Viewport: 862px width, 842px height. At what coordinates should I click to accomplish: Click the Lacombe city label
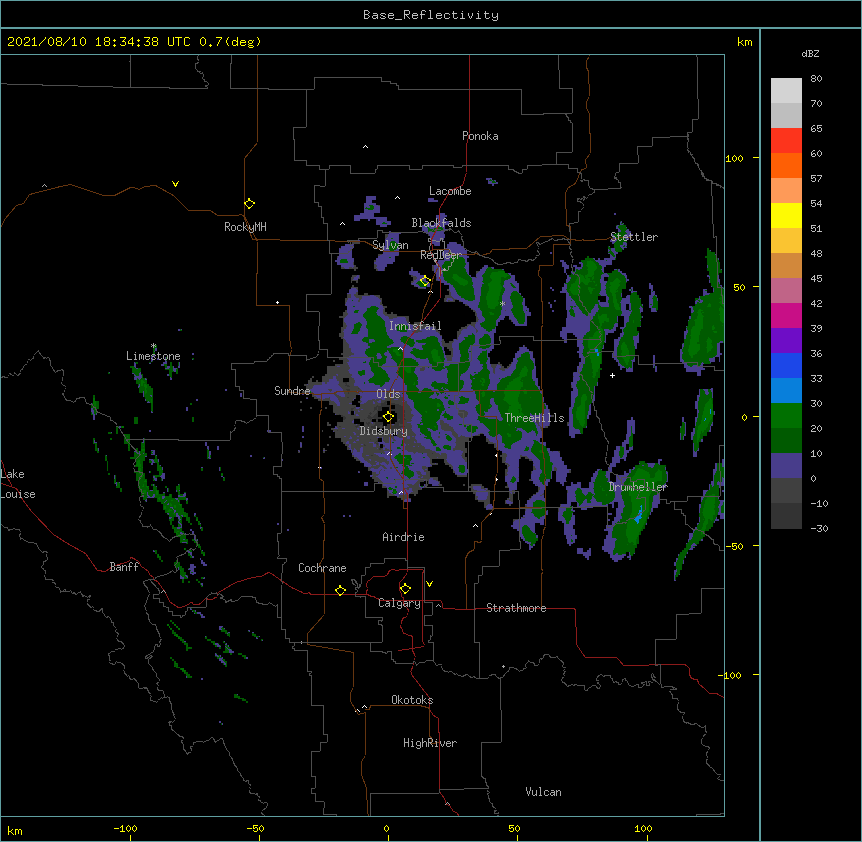click(x=450, y=191)
